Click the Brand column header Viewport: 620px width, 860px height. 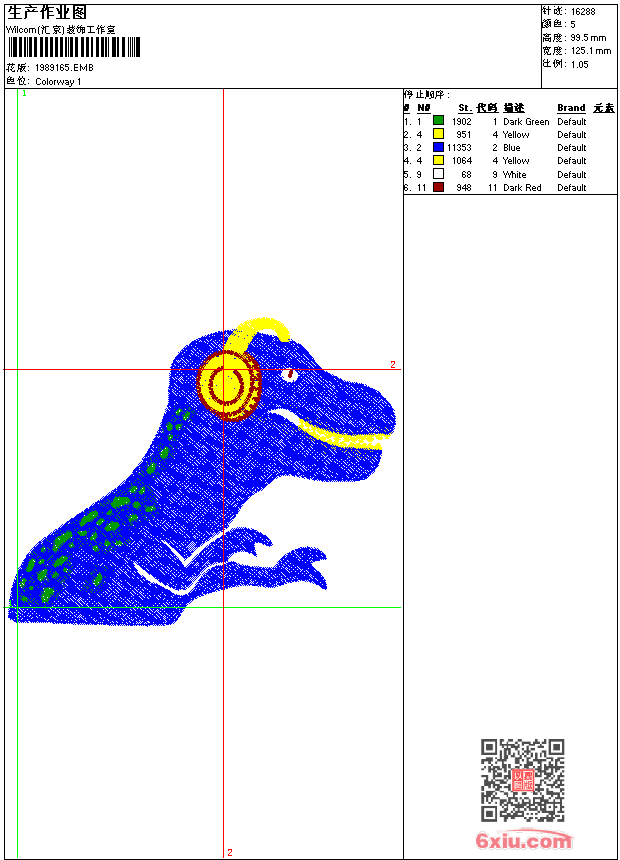571,108
